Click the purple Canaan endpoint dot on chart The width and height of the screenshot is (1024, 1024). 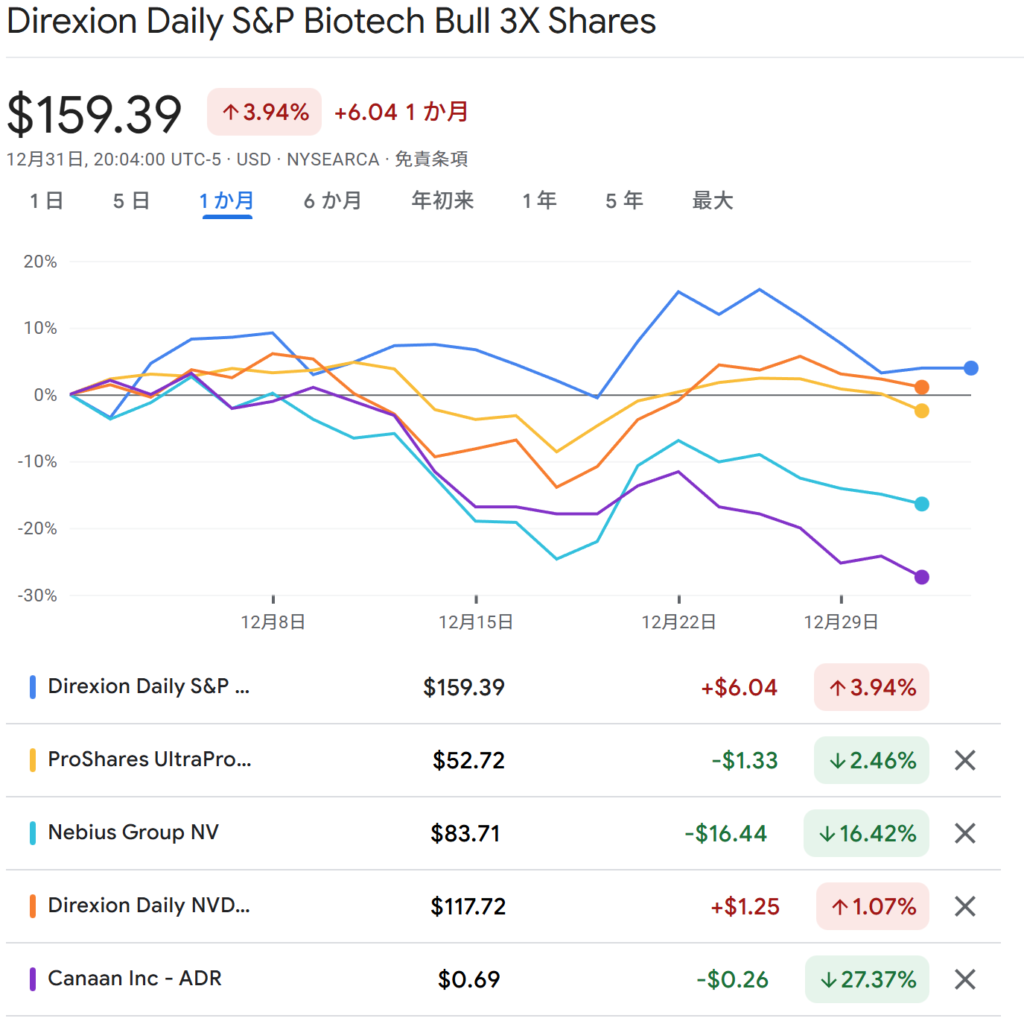[922, 577]
